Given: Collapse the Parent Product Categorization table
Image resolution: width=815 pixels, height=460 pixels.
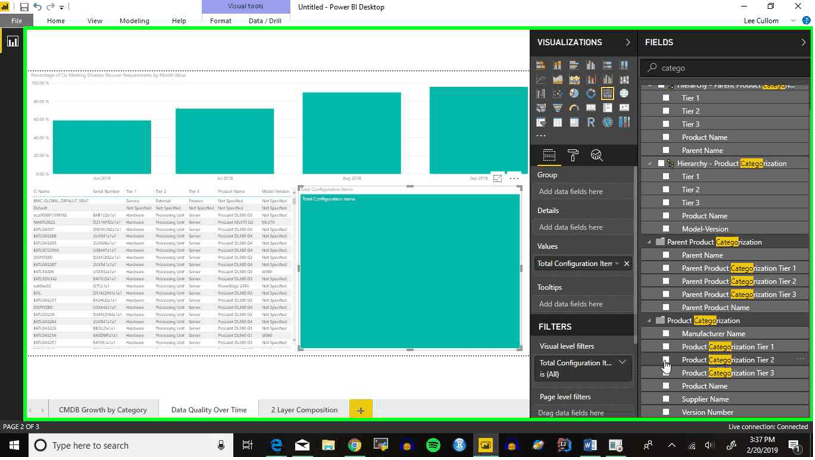Looking at the screenshot, I should pyautogui.click(x=649, y=242).
